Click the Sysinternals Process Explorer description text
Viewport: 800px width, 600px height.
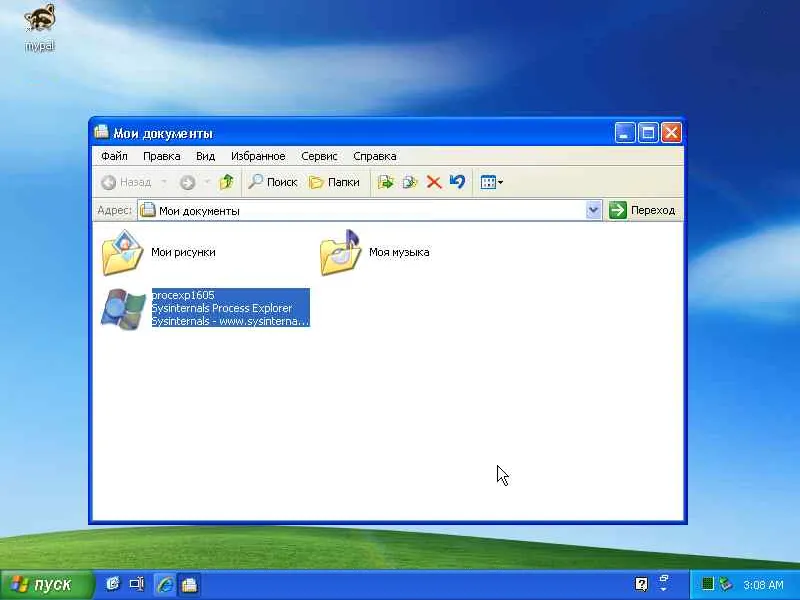click(221, 308)
